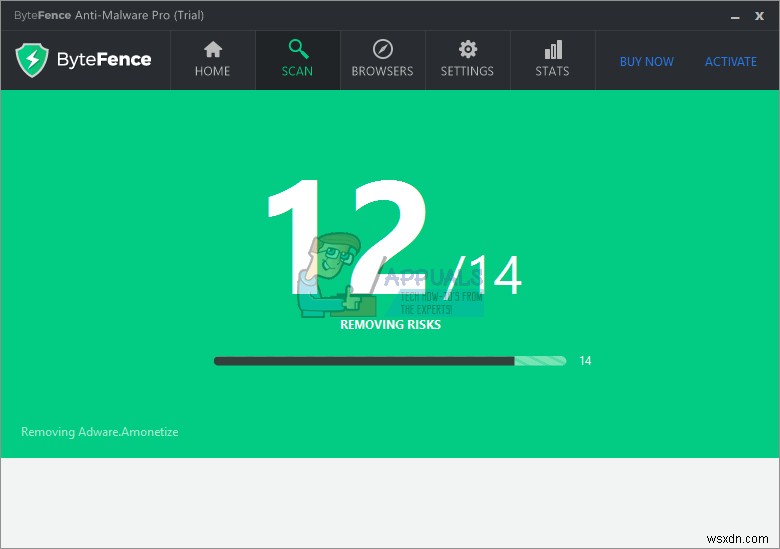Click the /14 total count text

point(484,275)
